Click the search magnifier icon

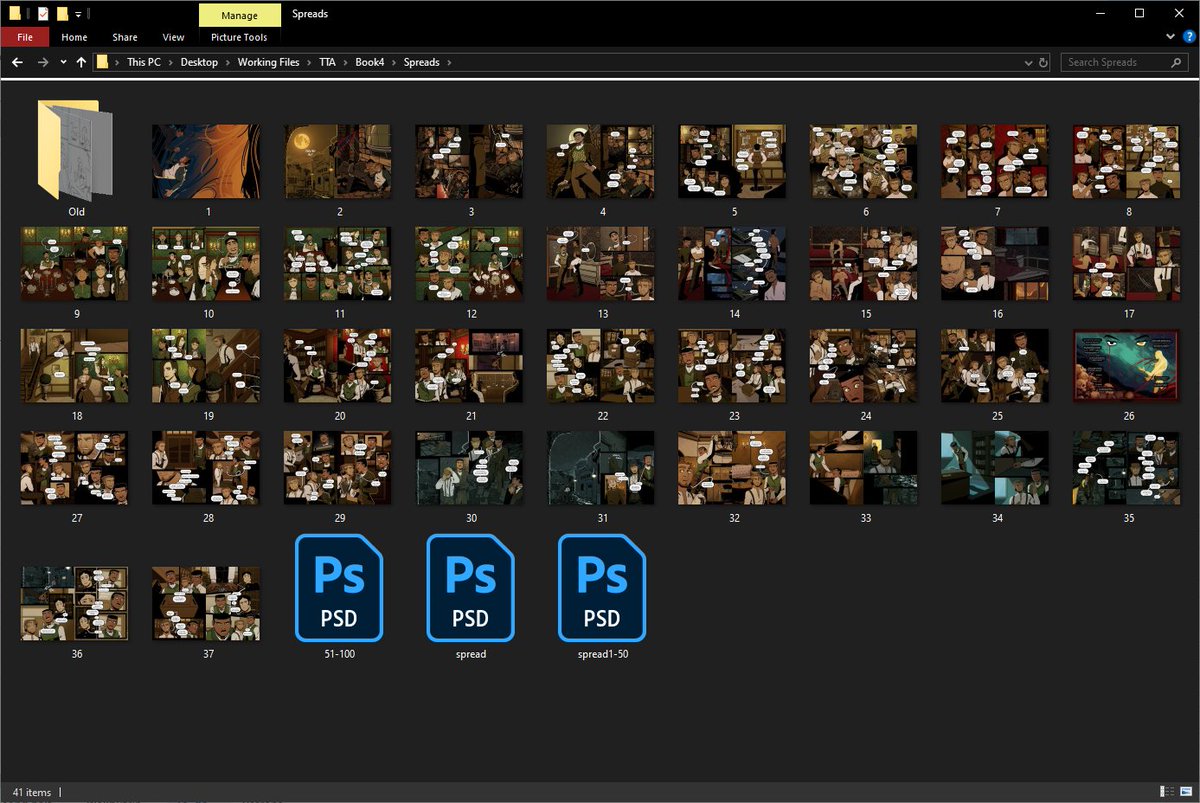pyautogui.click(x=1176, y=62)
